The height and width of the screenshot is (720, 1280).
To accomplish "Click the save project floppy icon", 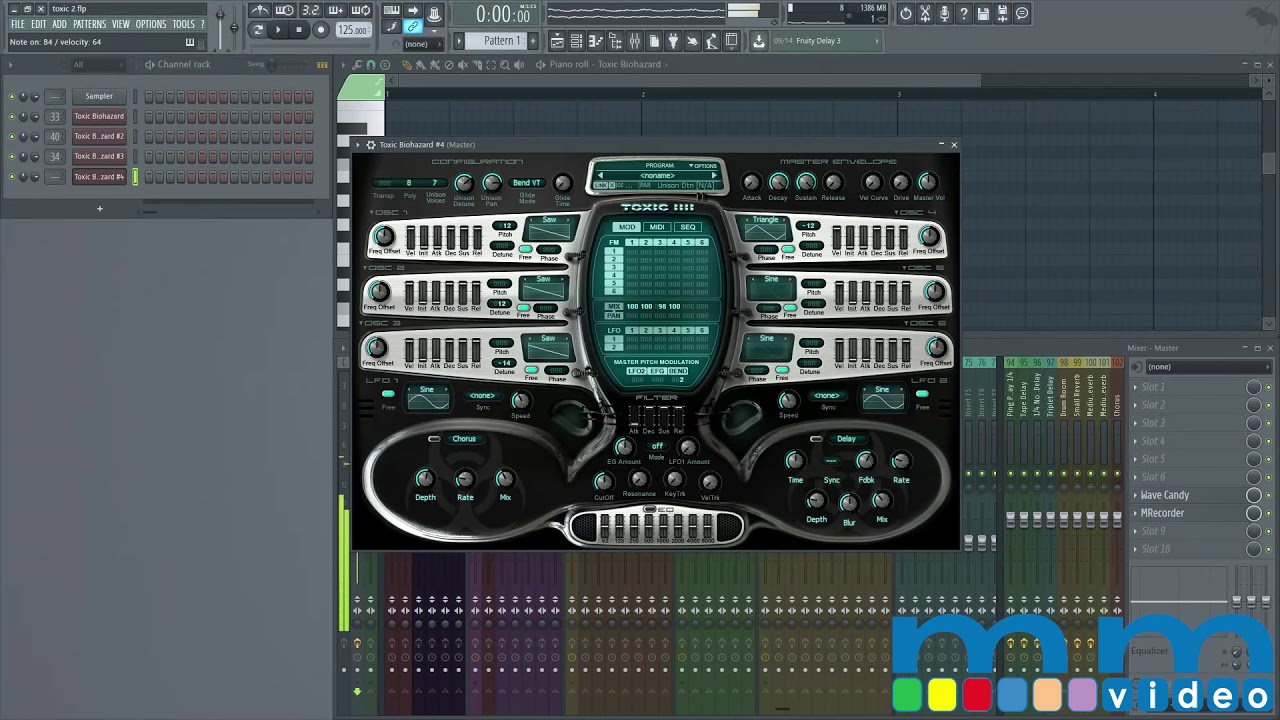I will 983,13.
